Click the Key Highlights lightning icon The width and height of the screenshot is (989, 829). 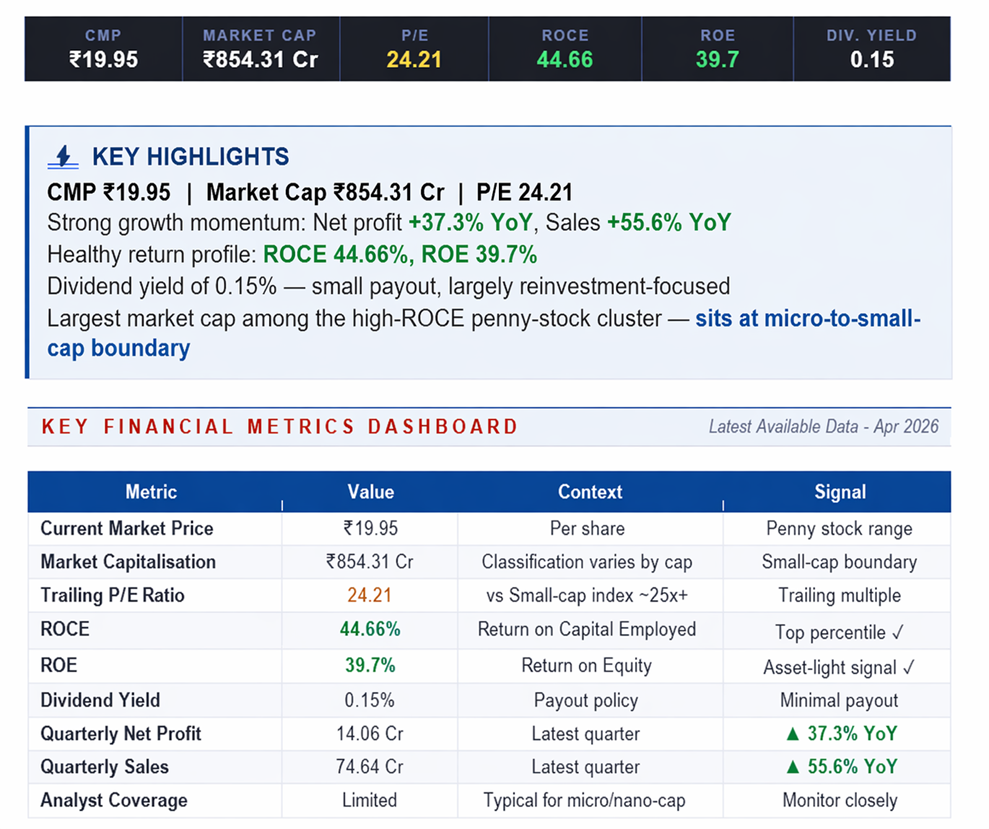pyautogui.click(x=63, y=157)
